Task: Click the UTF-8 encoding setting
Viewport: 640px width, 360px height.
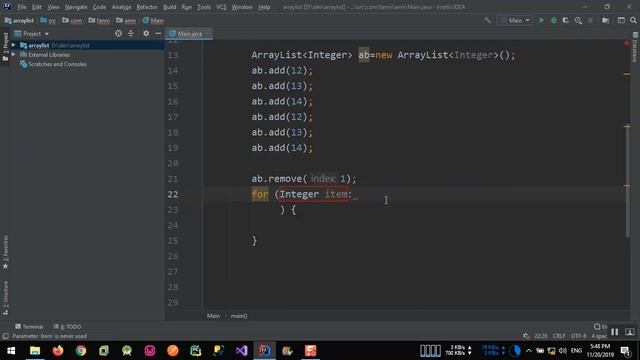Action: pyautogui.click(x=578, y=336)
